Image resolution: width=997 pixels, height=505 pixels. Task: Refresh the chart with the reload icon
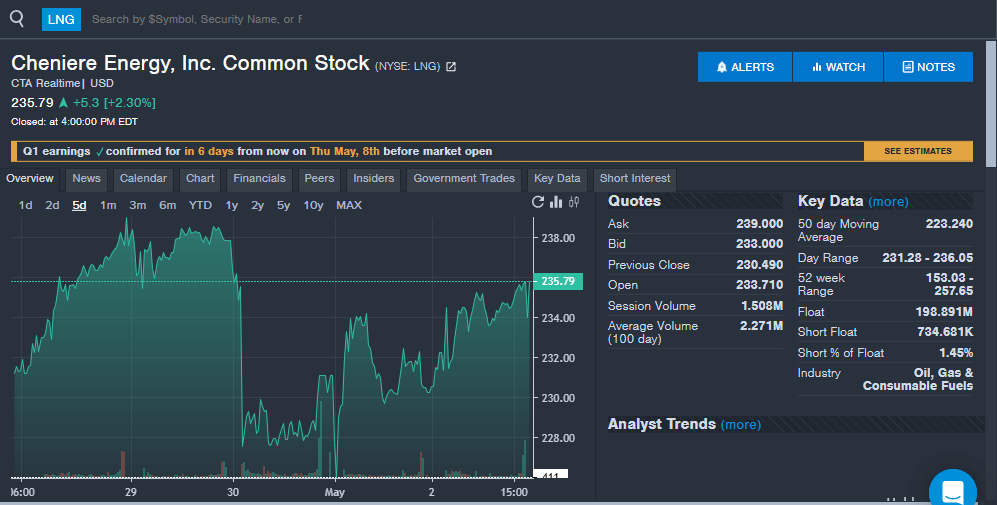[538, 202]
